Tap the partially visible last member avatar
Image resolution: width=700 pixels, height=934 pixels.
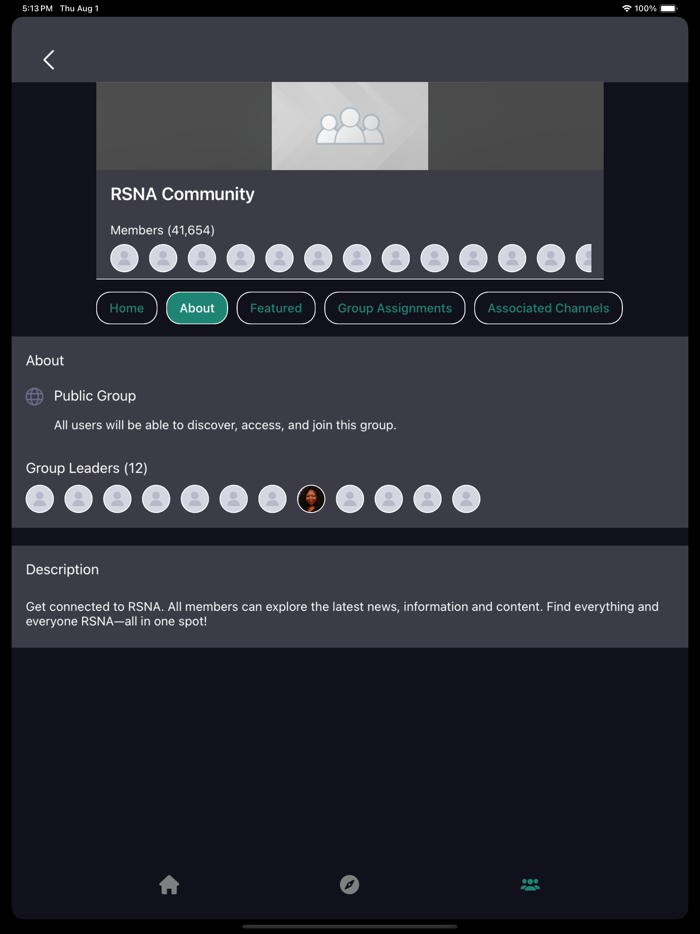pyautogui.click(x=586, y=258)
